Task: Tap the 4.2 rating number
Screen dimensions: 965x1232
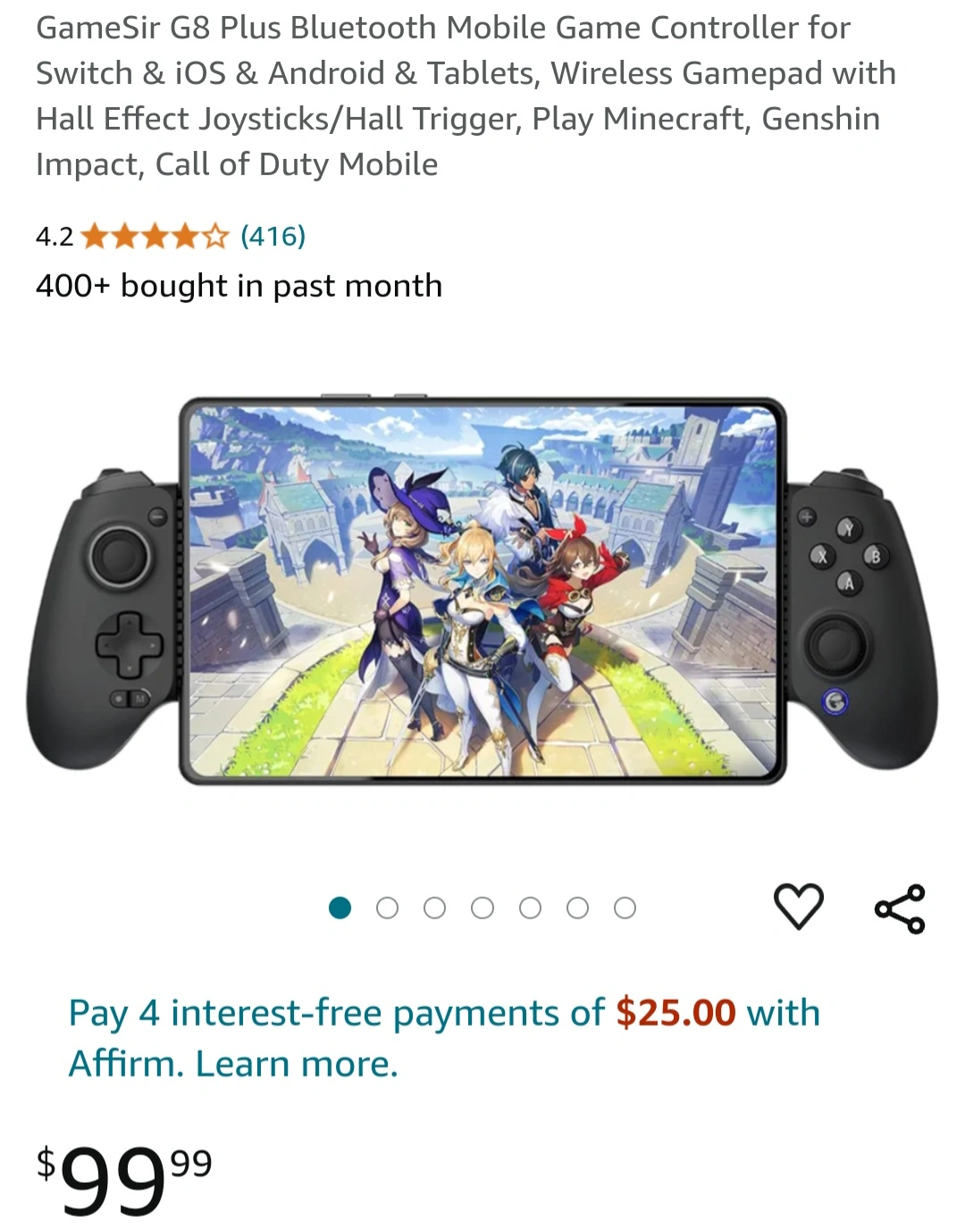Action: point(55,237)
